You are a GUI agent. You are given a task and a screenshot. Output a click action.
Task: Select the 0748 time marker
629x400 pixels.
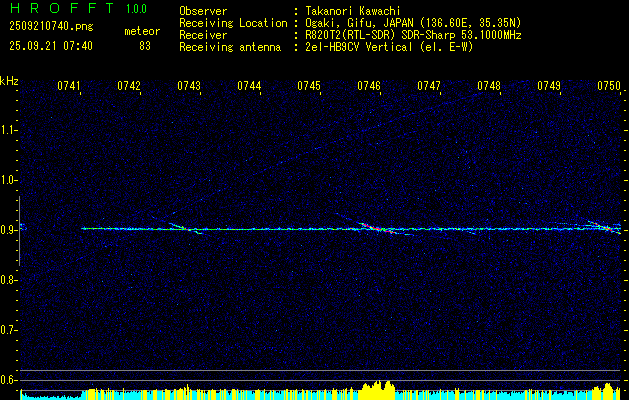click(x=489, y=87)
